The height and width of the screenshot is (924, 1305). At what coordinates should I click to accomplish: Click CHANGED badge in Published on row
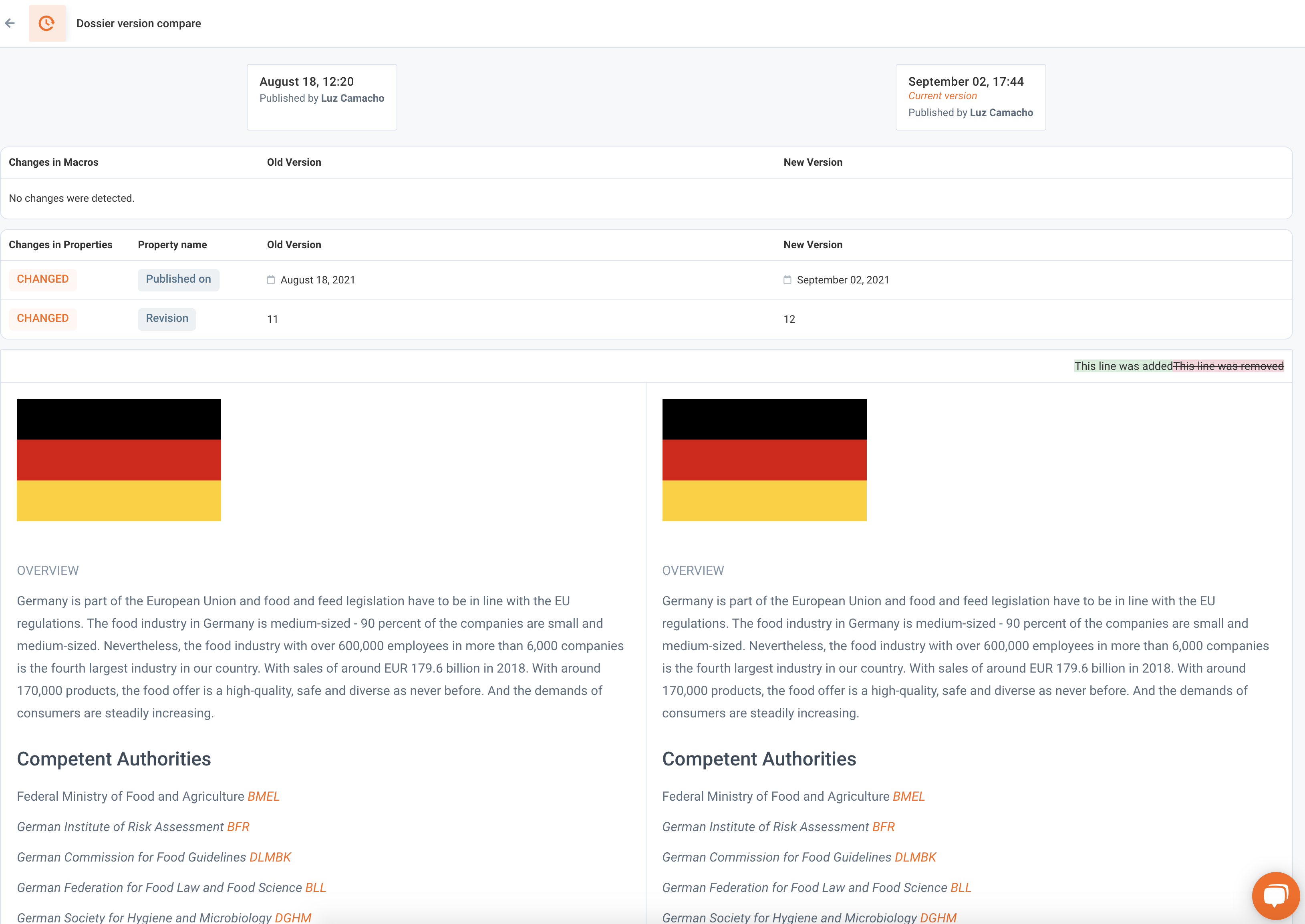(x=43, y=279)
